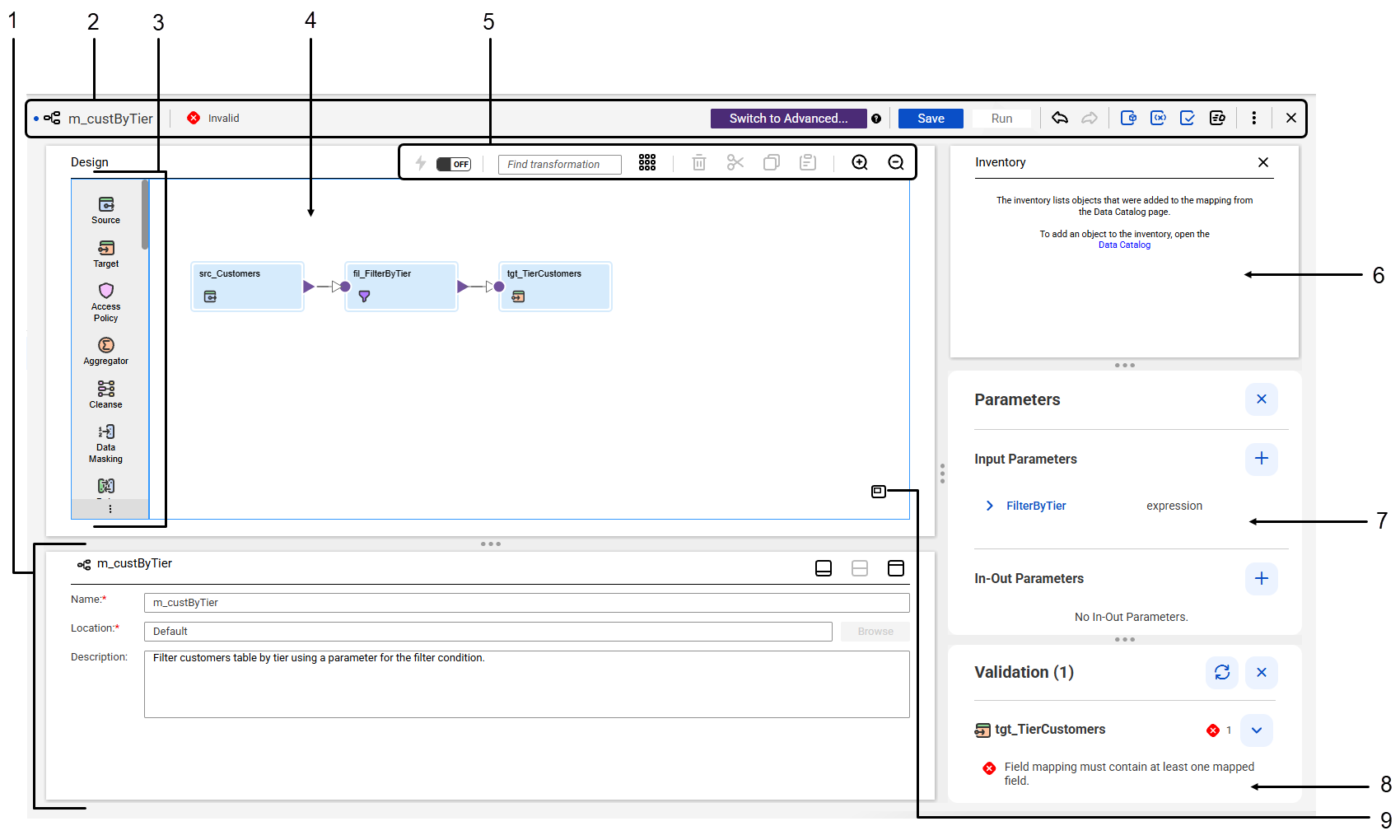
Task: Expand the FilterByTier parameter row
Action: coord(990,506)
